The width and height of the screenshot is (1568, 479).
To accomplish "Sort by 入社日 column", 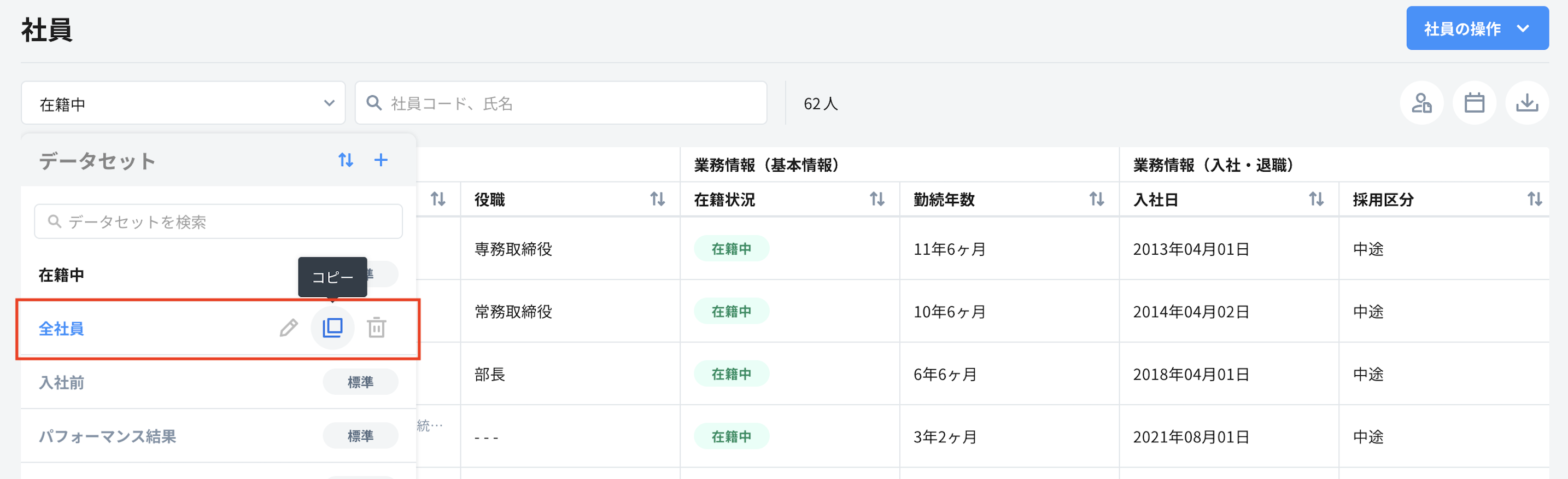I will (1316, 199).
